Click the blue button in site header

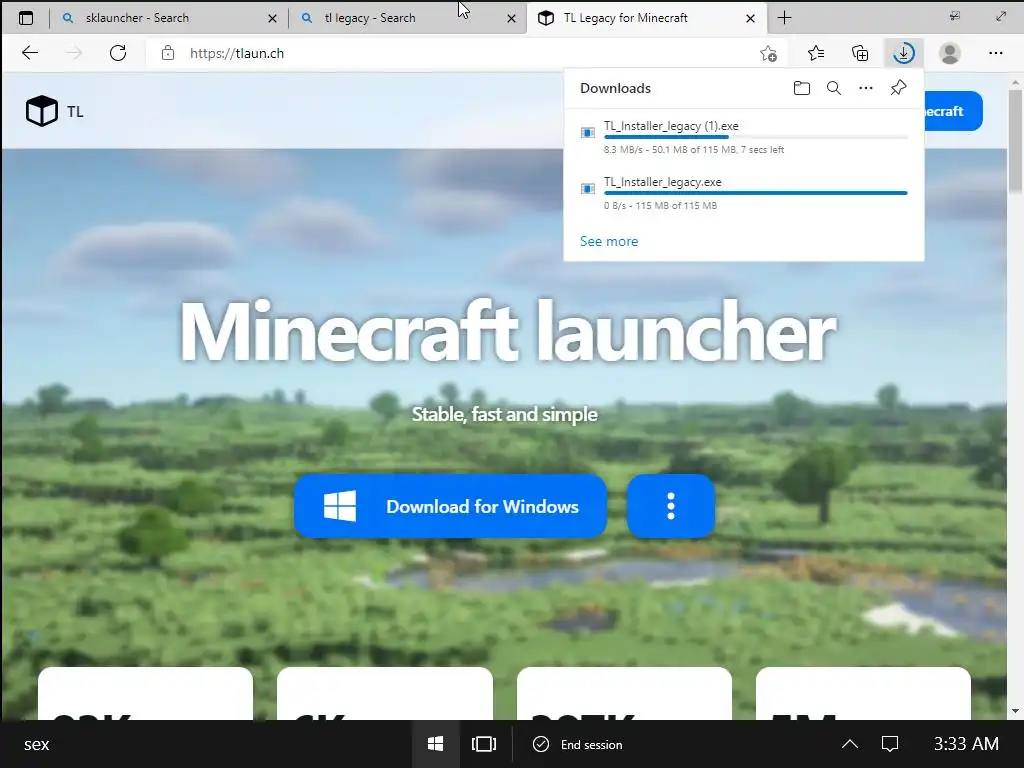click(x=953, y=111)
